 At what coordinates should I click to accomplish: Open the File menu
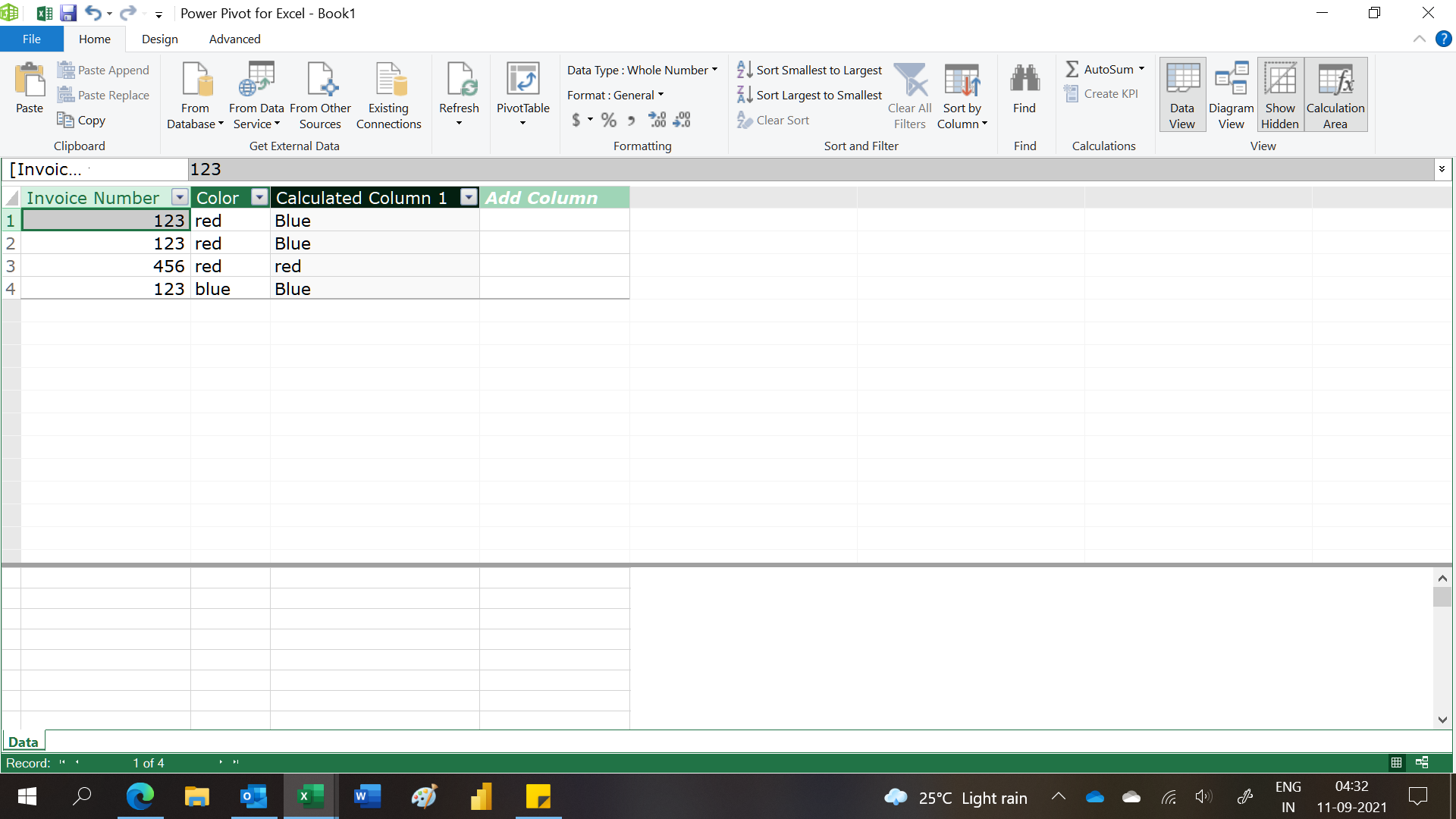[x=32, y=39]
